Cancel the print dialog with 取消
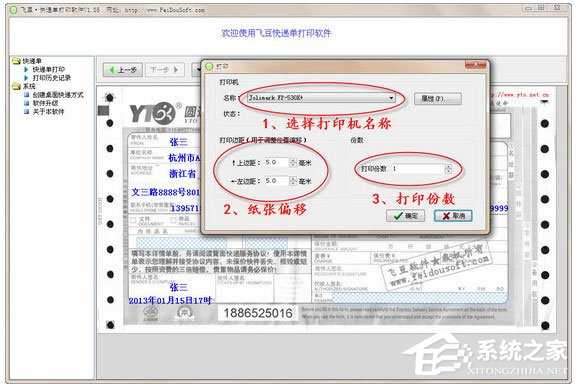 pos(453,216)
